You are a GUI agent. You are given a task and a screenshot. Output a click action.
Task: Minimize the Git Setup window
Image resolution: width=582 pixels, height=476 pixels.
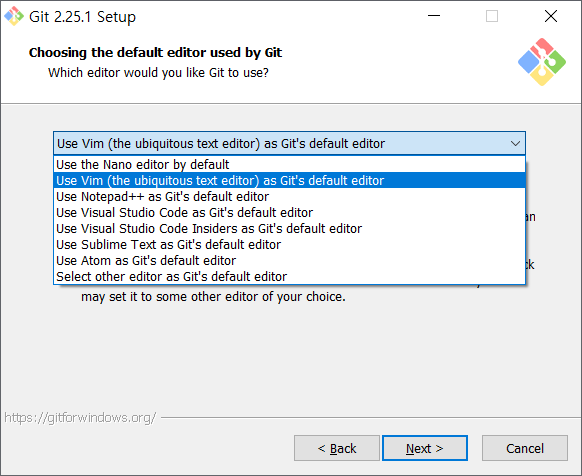434,16
